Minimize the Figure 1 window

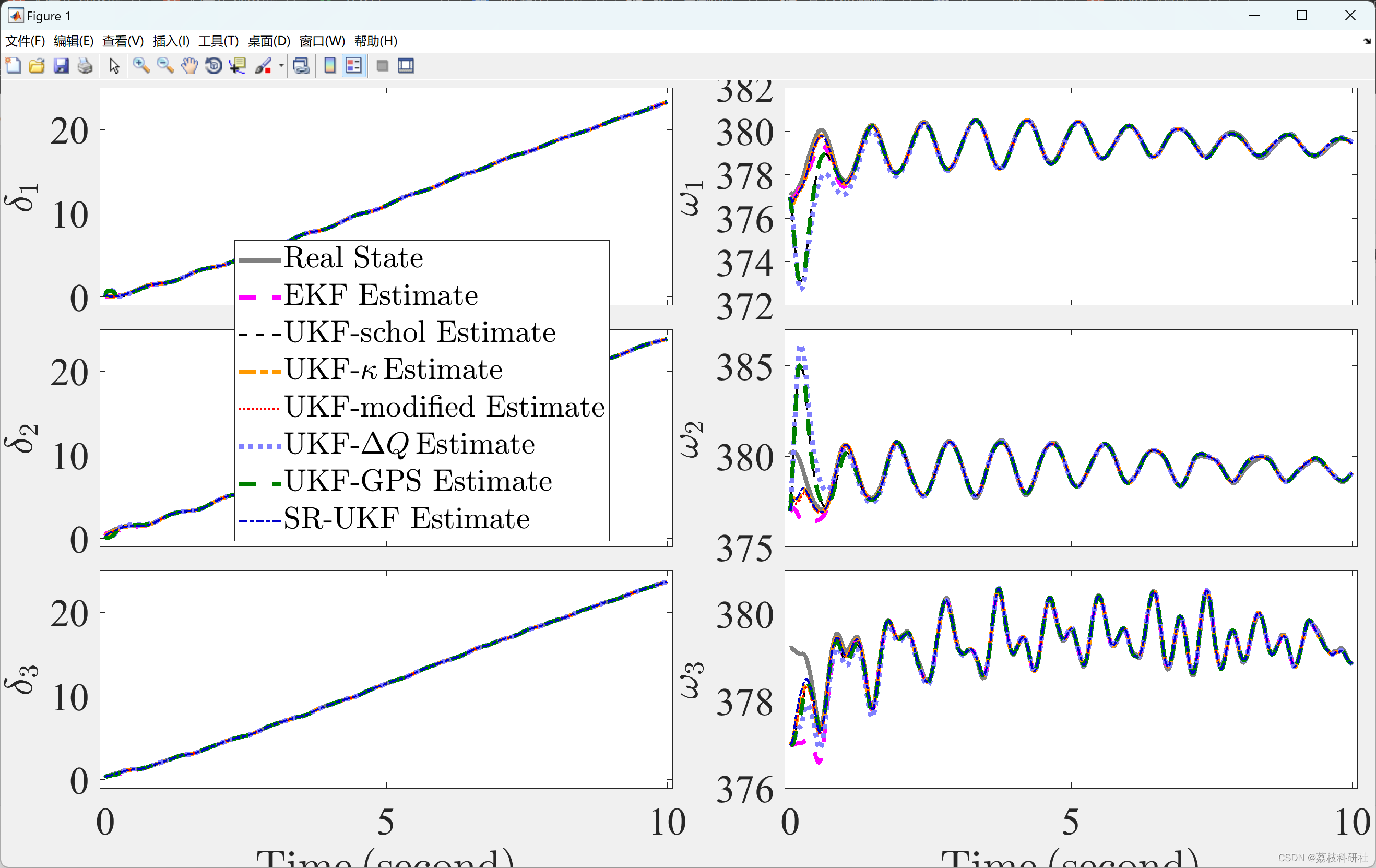click(x=1254, y=16)
